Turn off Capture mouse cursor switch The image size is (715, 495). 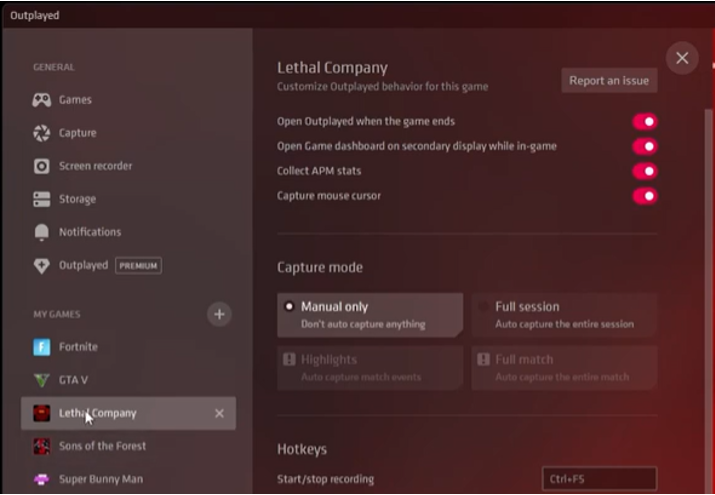pyautogui.click(x=644, y=196)
